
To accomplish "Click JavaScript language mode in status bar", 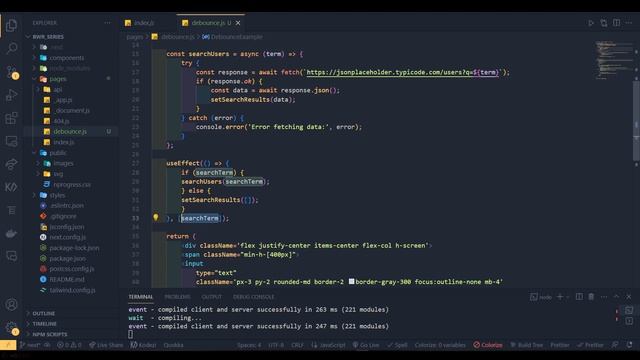I will pyautogui.click(x=329, y=345).
